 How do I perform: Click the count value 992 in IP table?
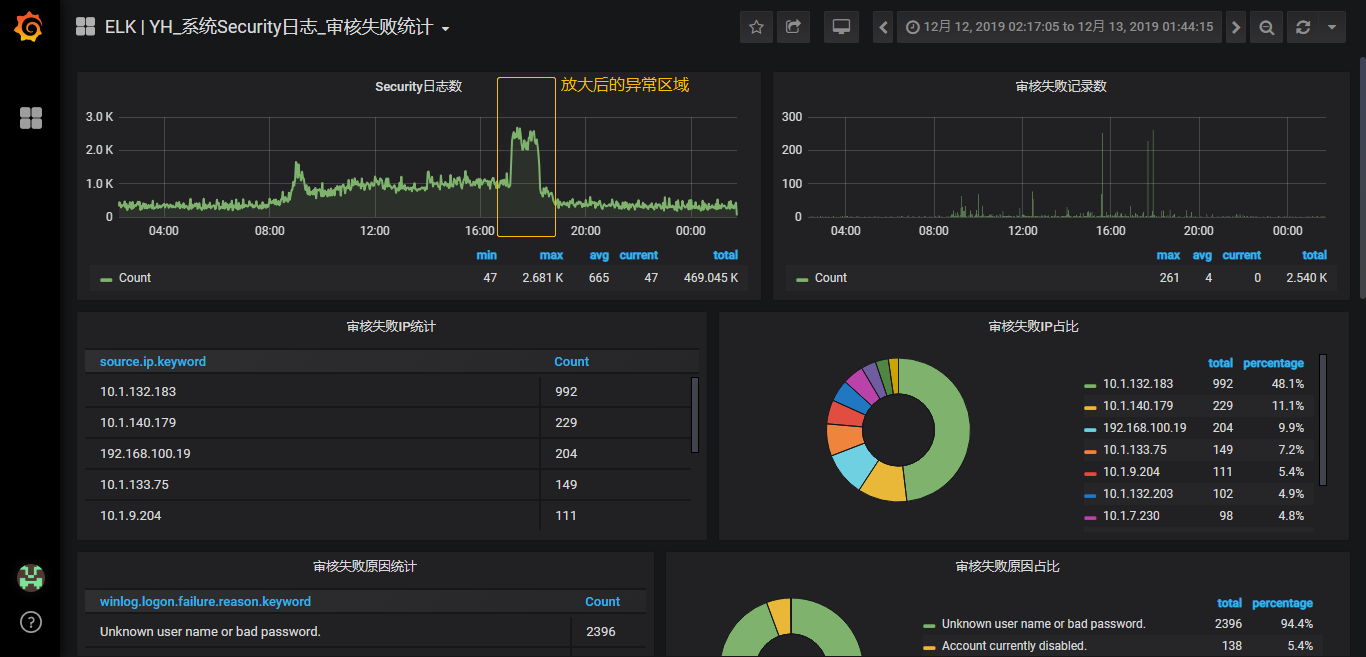click(566, 392)
